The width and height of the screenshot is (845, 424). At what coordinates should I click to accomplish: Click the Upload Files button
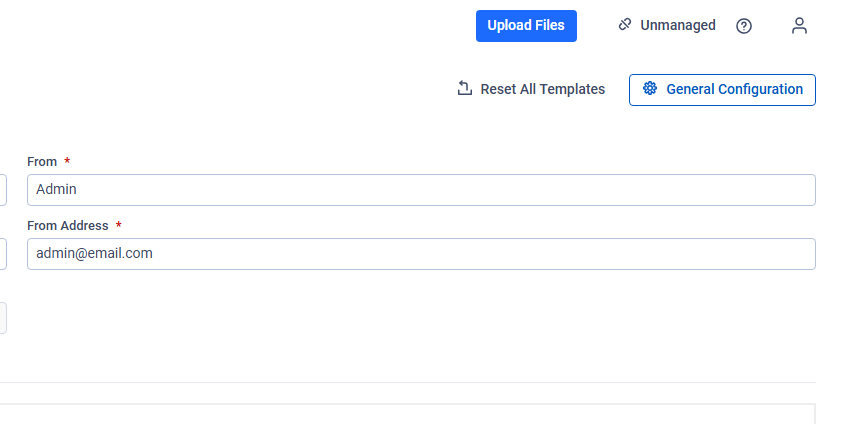point(526,25)
